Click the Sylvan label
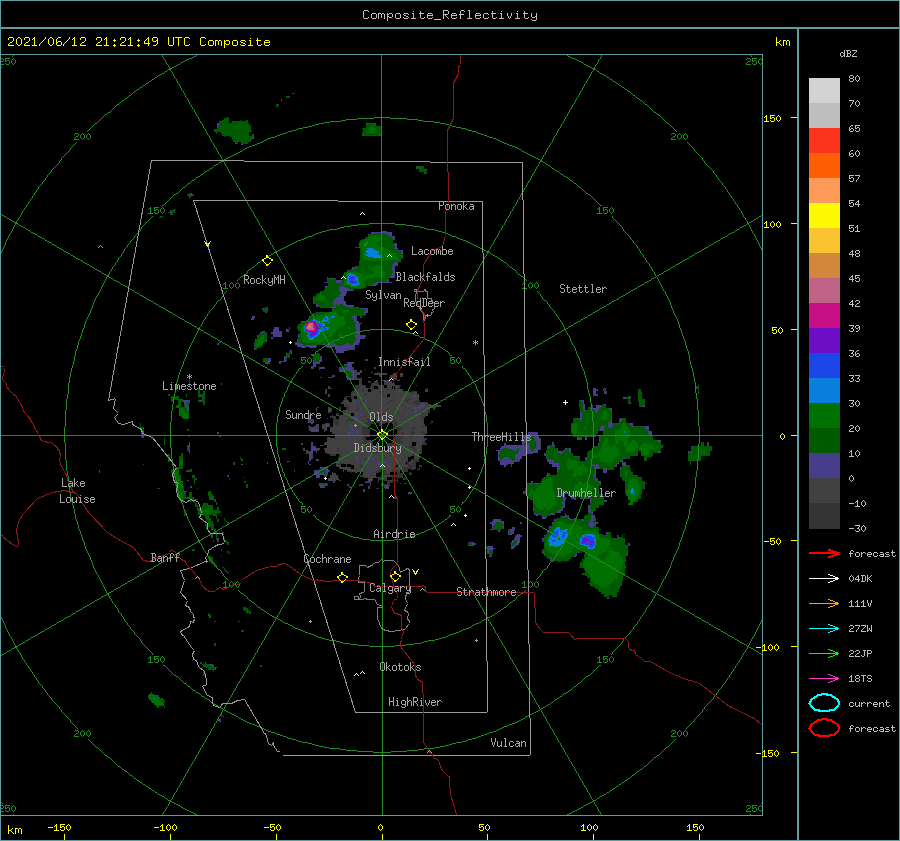 (383, 295)
